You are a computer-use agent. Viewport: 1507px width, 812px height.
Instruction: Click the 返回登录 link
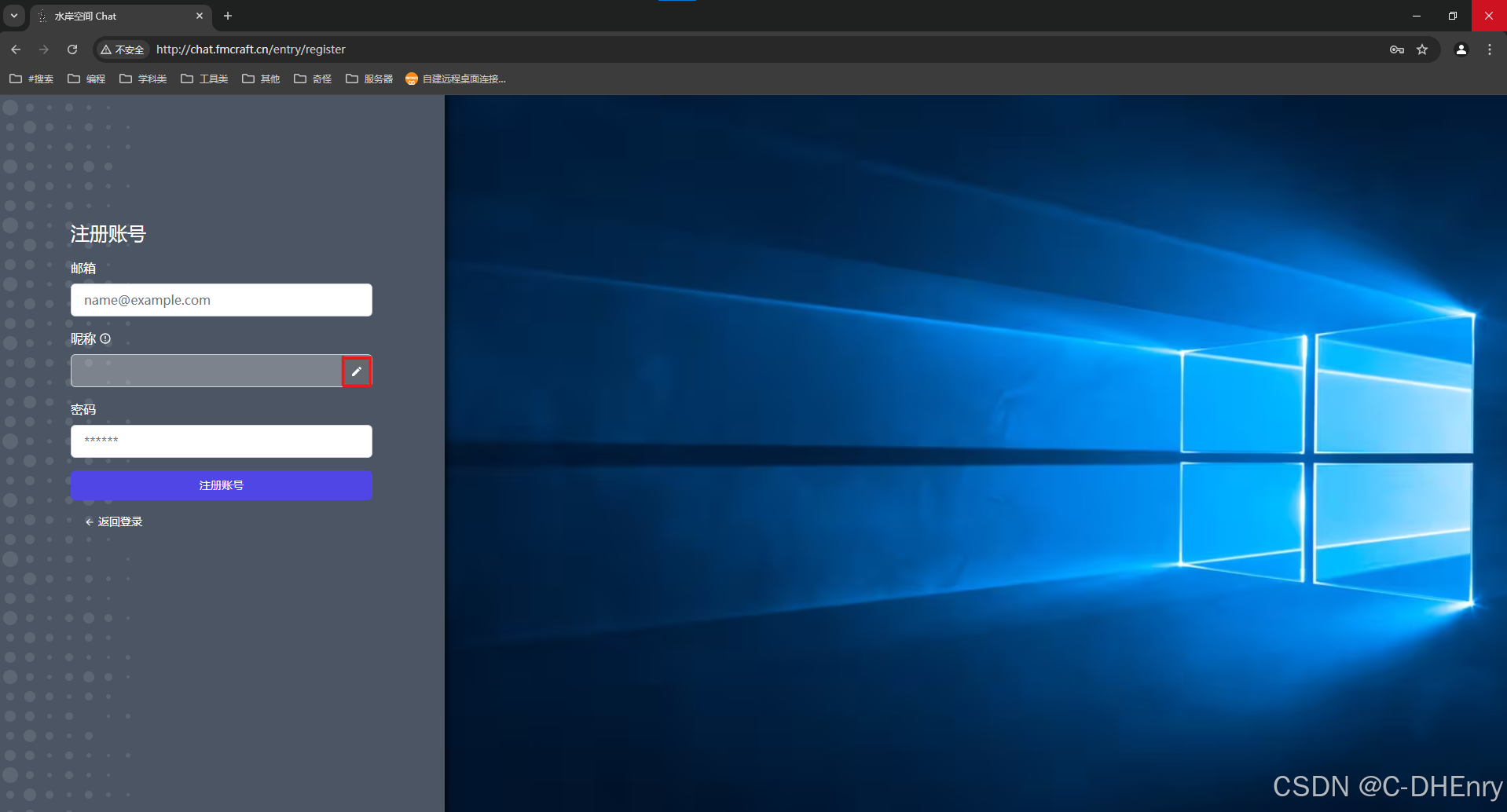[114, 521]
